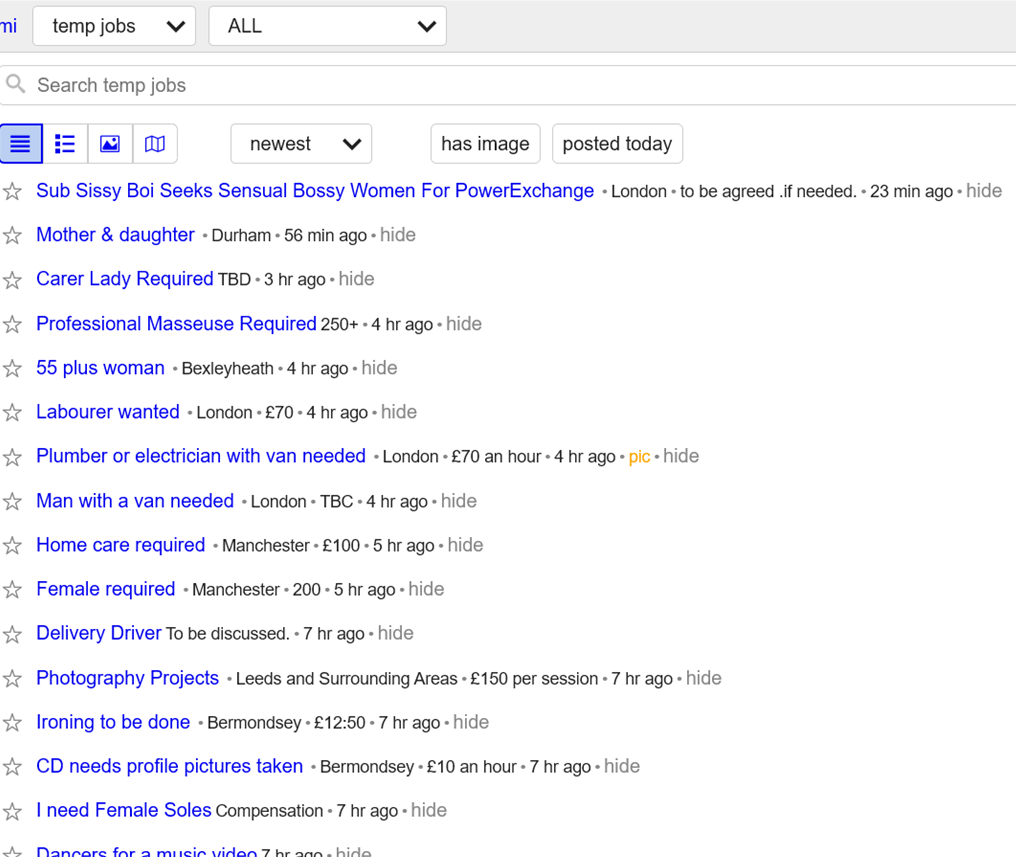Open the 'Mother & daughter' posting
The height and width of the screenshot is (857, 1016).
click(115, 234)
